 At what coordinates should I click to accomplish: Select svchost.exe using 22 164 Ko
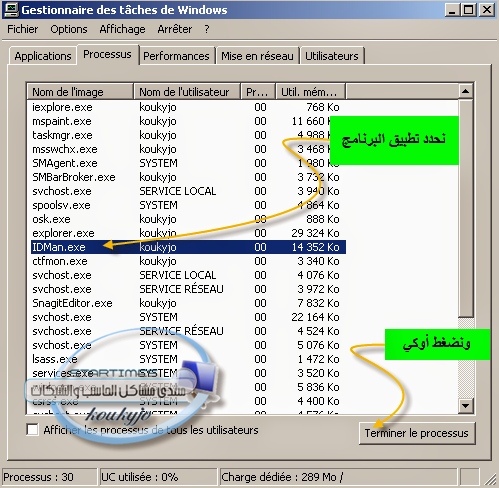coord(62,317)
